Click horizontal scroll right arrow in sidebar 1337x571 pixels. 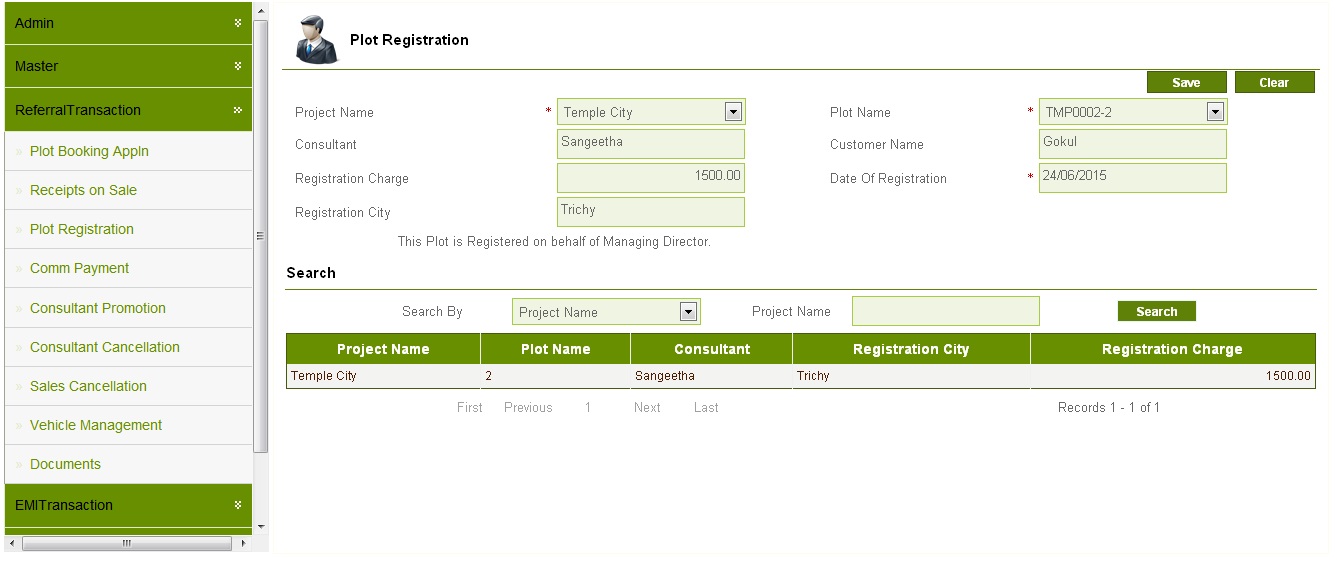pos(243,543)
